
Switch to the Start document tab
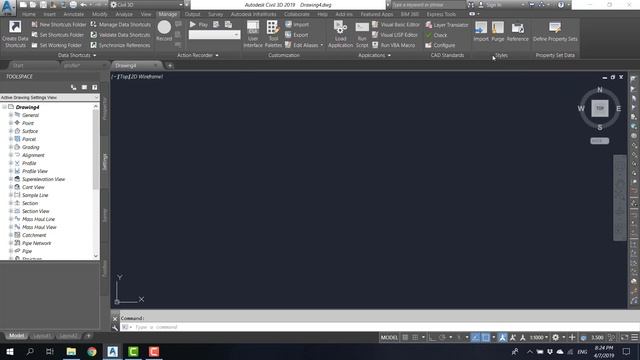[18, 65]
